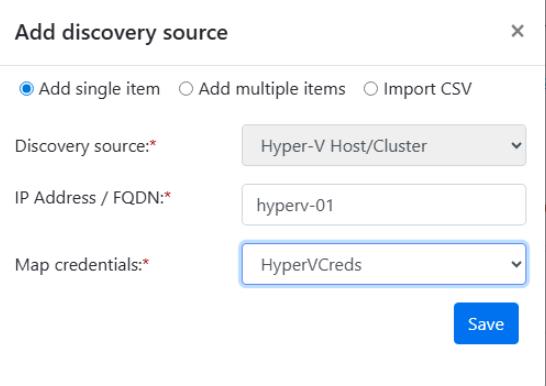Image resolution: width=546 pixels, height=386 pixels.
Task: Save the discovery source
Action: (486, 323)
